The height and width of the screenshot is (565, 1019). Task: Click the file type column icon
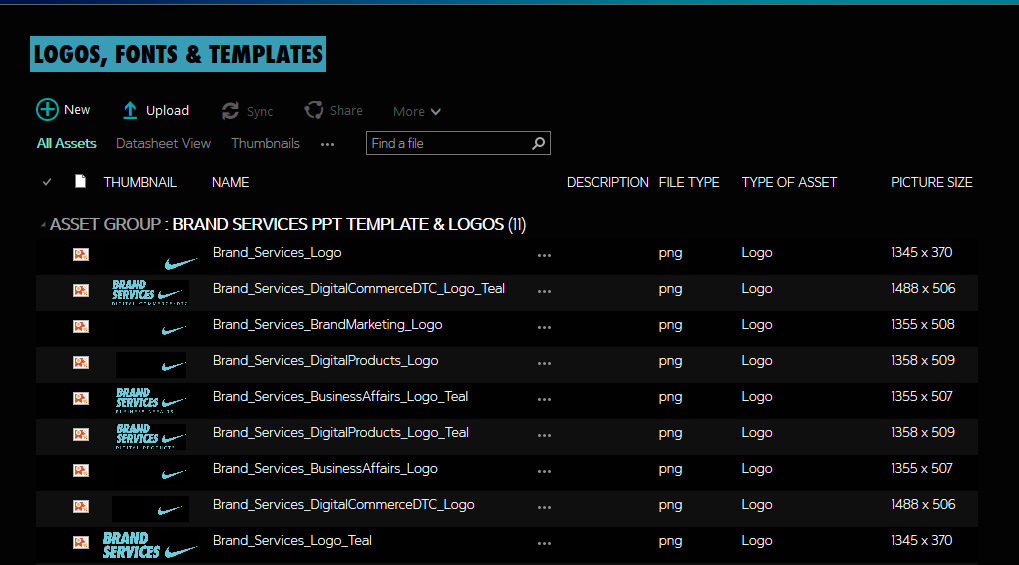pyautogui.click(x=81, y=181)
